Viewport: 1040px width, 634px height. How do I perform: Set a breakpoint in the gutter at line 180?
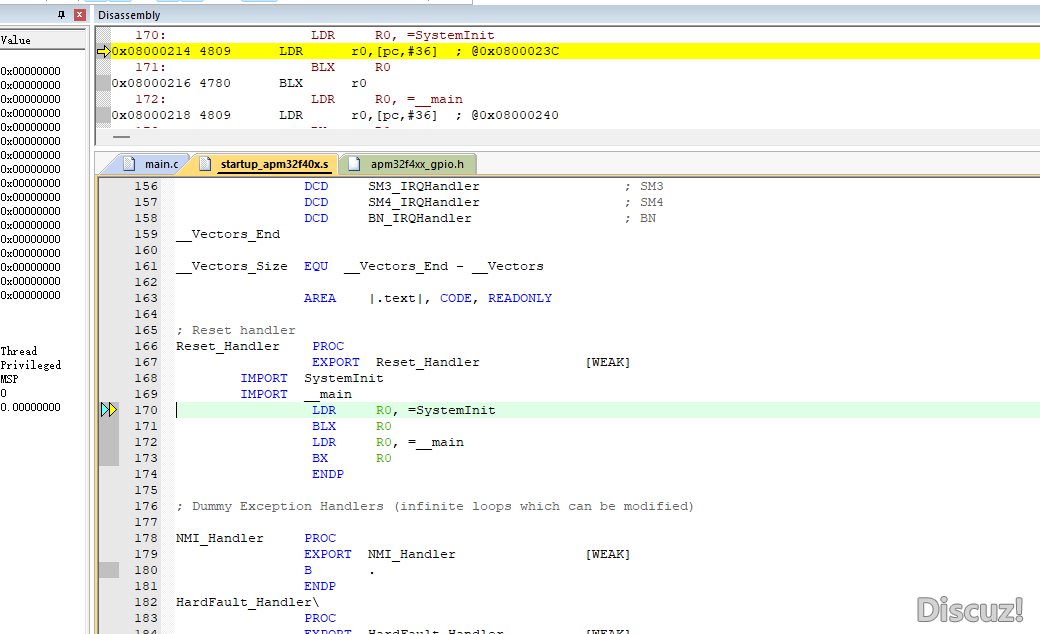[109, 570]
